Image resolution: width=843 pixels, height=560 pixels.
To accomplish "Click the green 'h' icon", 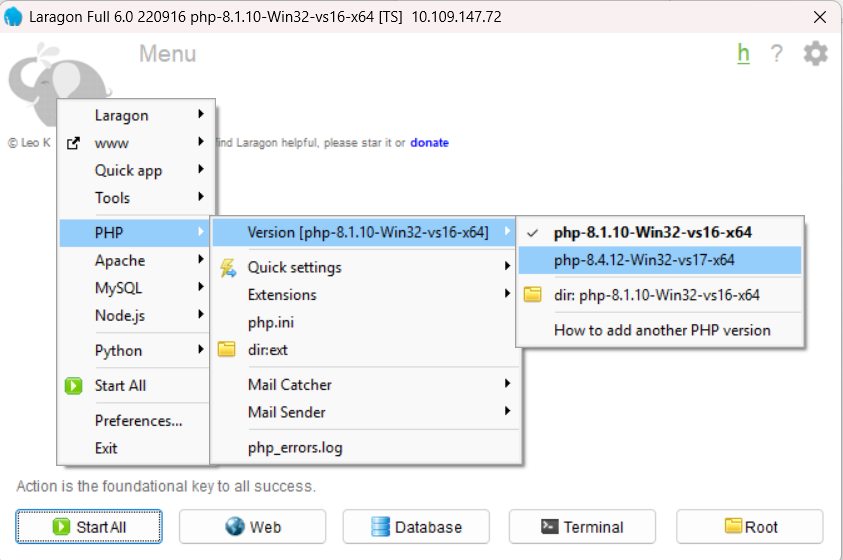I will 743,54.
